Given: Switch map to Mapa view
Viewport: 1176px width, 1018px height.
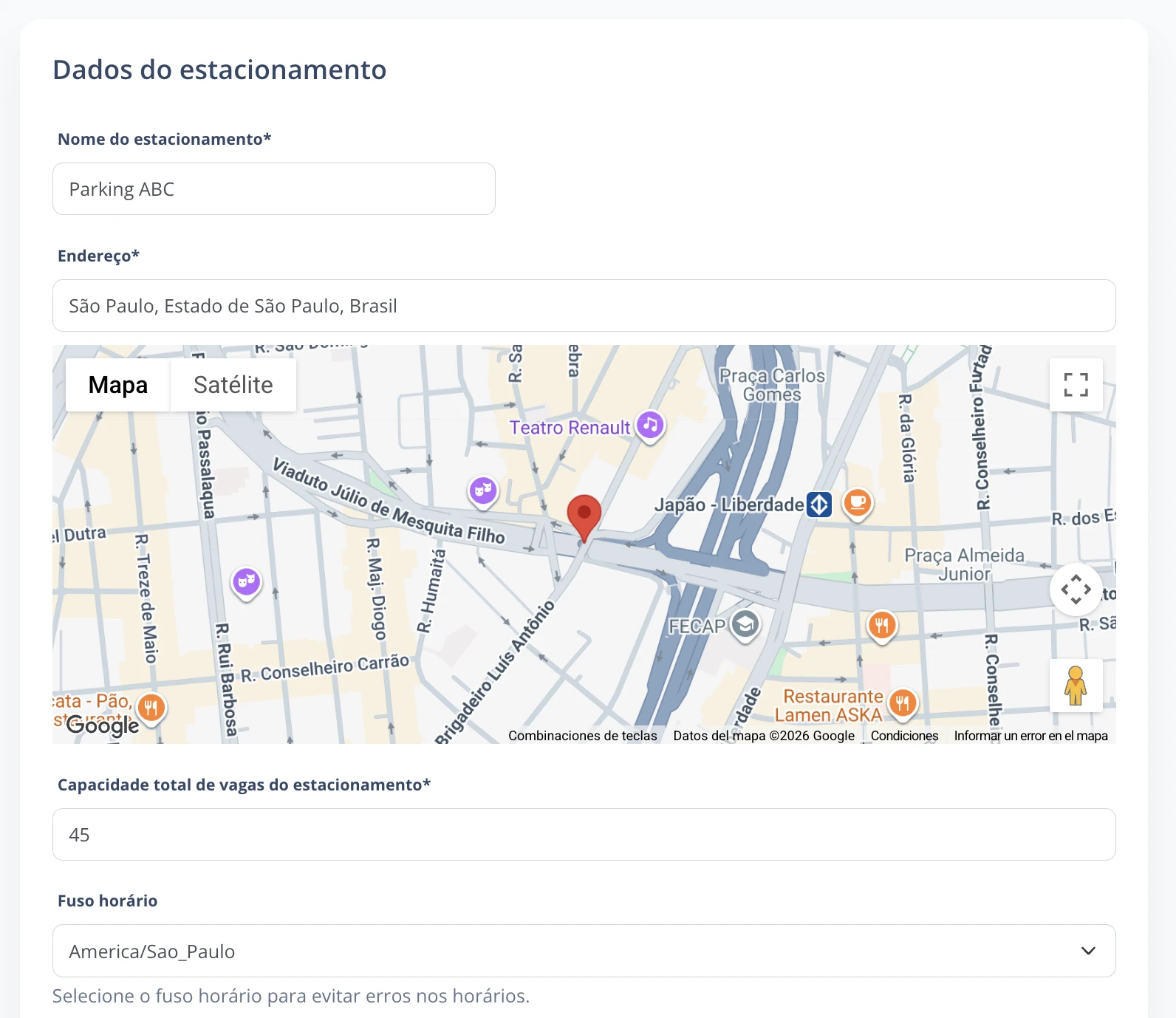Looking at the screenshot, I should [x=117, y=385].
